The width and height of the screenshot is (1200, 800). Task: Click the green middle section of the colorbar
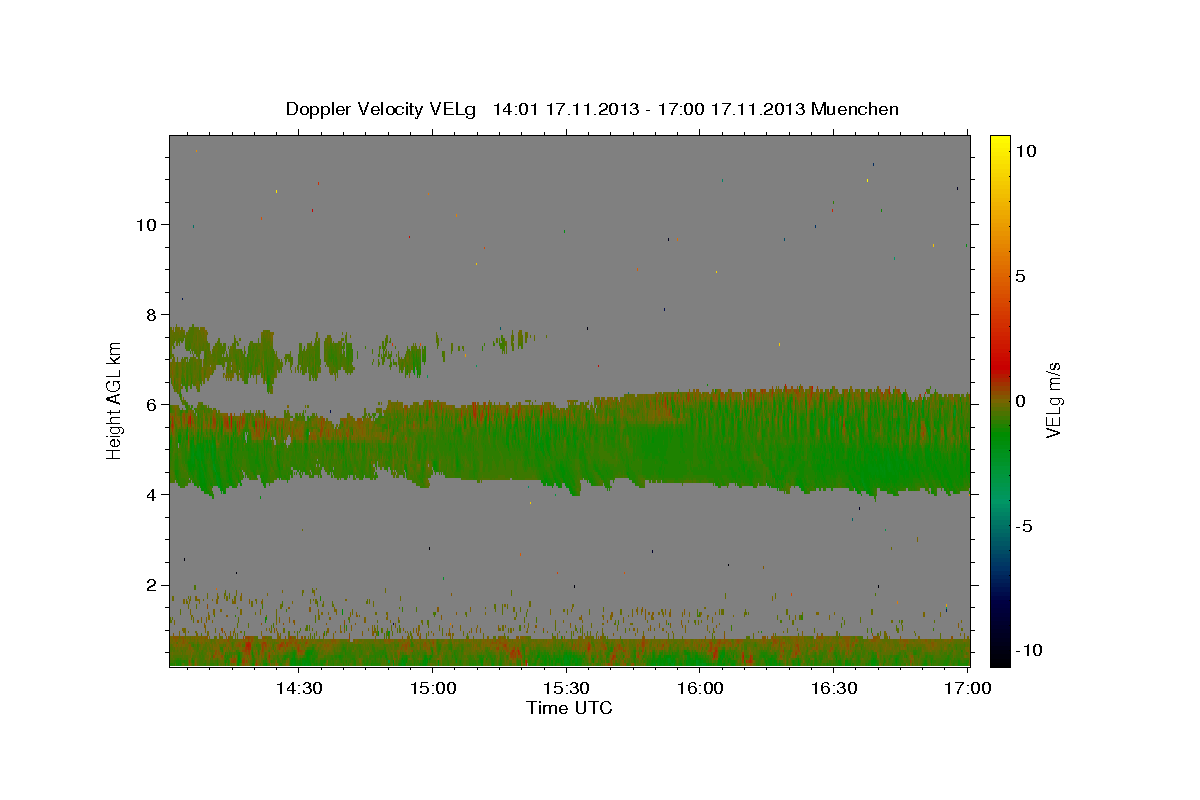[x=999, y=440]
